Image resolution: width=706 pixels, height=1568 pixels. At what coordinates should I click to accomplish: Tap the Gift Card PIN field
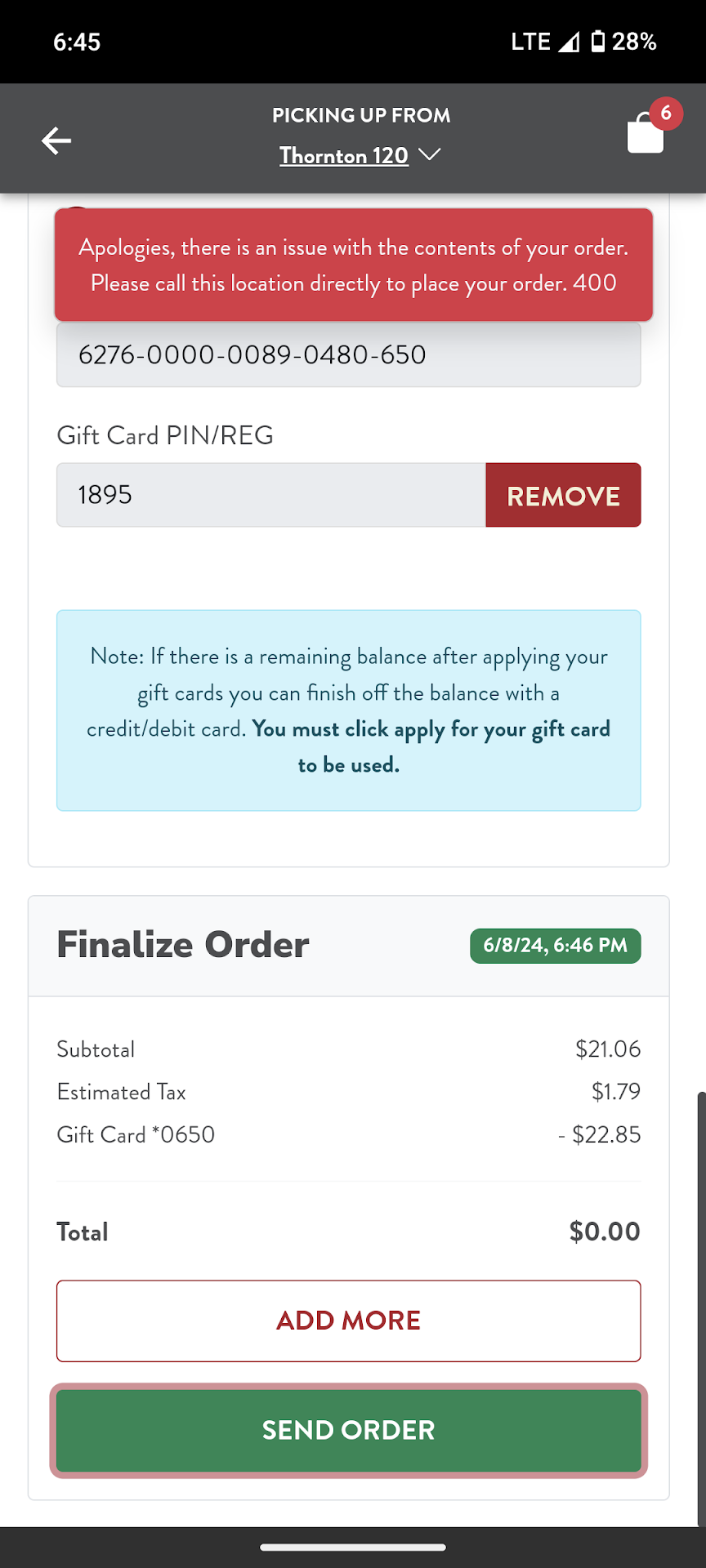click(271, 496)
